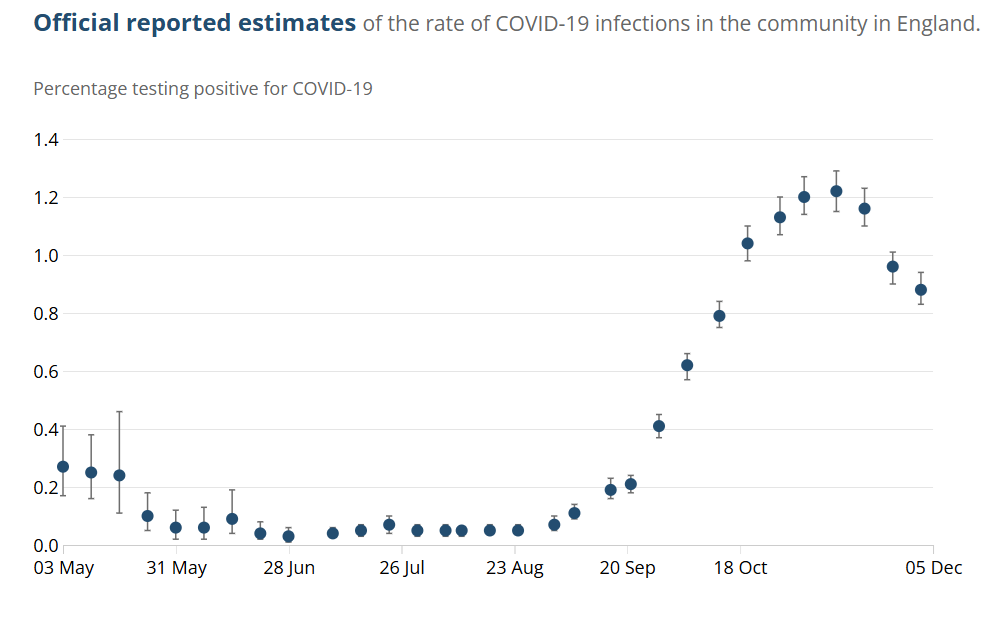Select the "Percentage testing positive for COVID-19" label
The image size is (995, 625).
pos(203,89)
